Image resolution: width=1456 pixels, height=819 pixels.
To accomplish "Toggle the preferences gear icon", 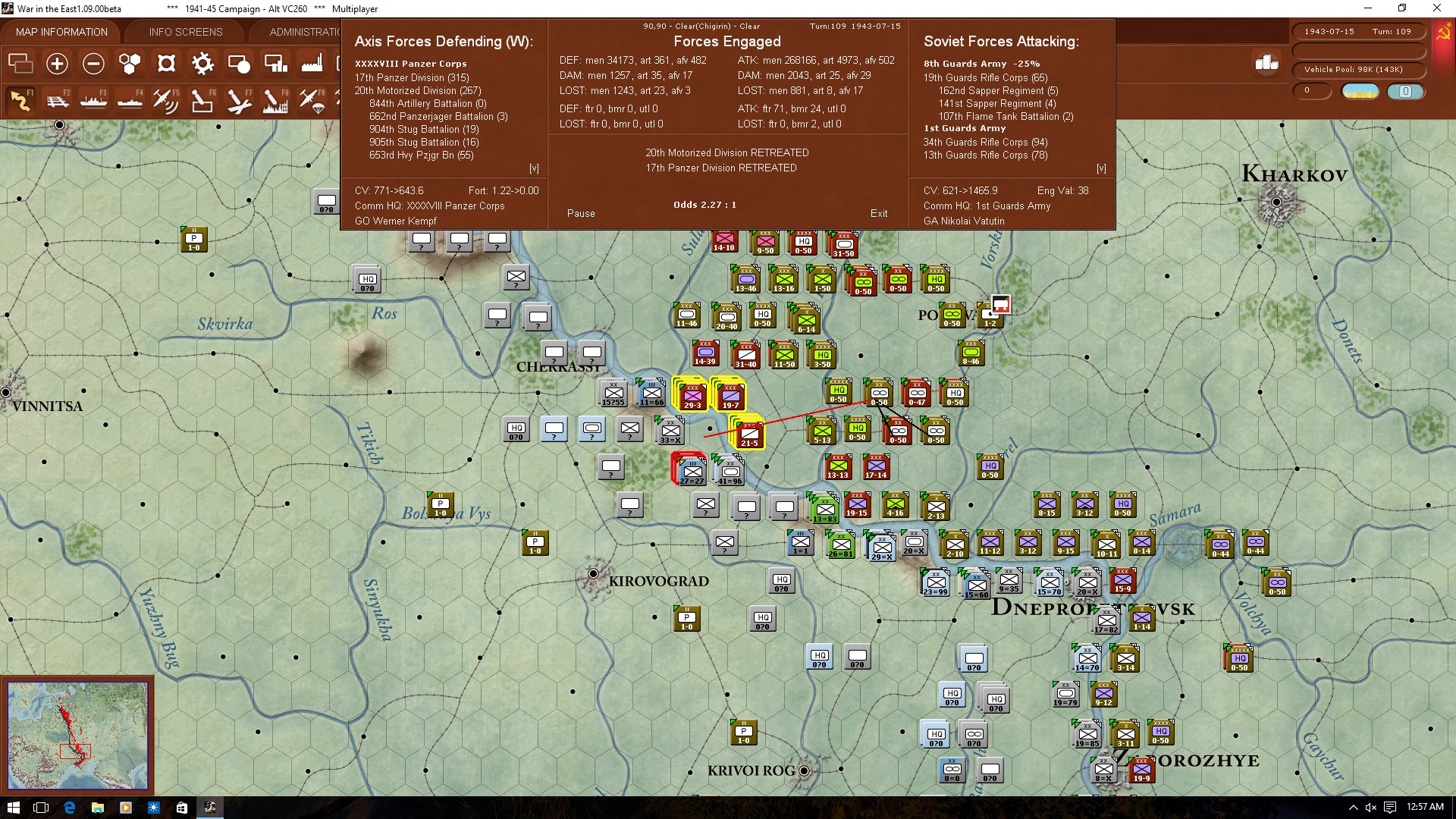I will point(202,64).
